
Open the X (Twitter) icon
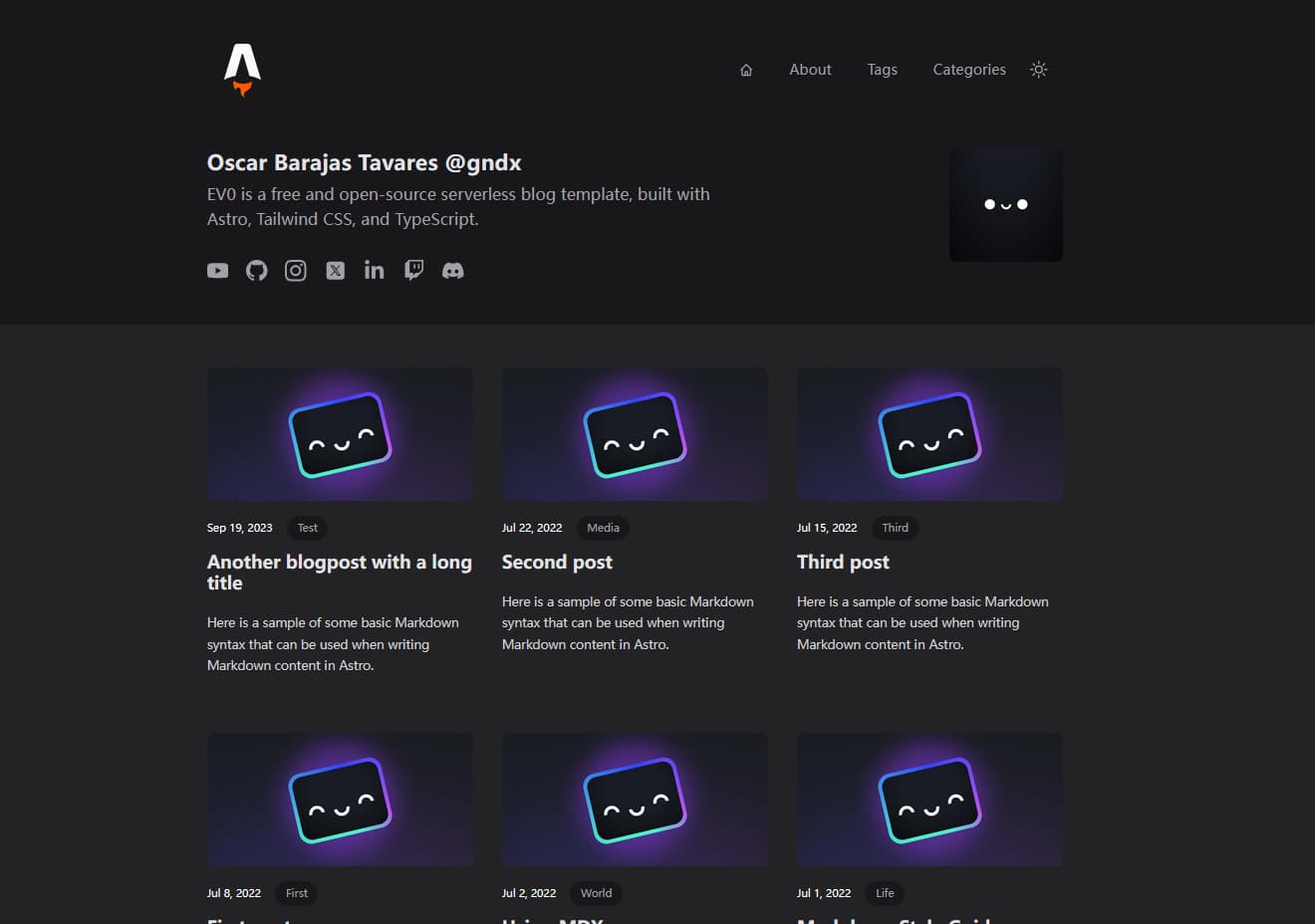click(x=336, y=271)
